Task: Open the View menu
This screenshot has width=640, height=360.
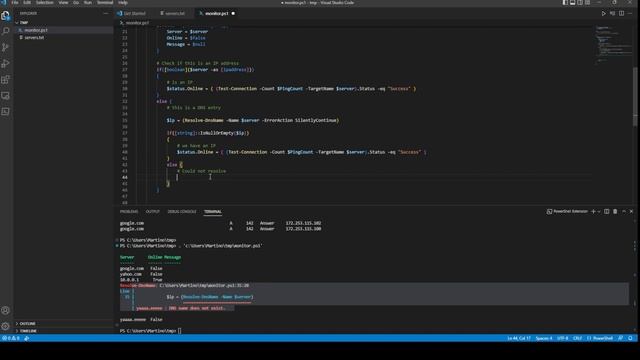Action: [x=63, y=2]
